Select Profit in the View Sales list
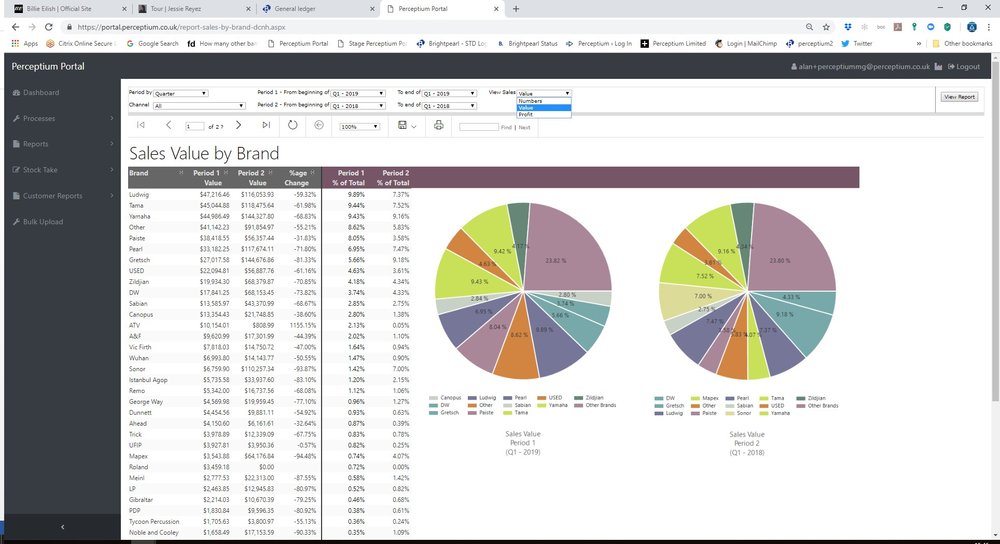 click(526, 114)
